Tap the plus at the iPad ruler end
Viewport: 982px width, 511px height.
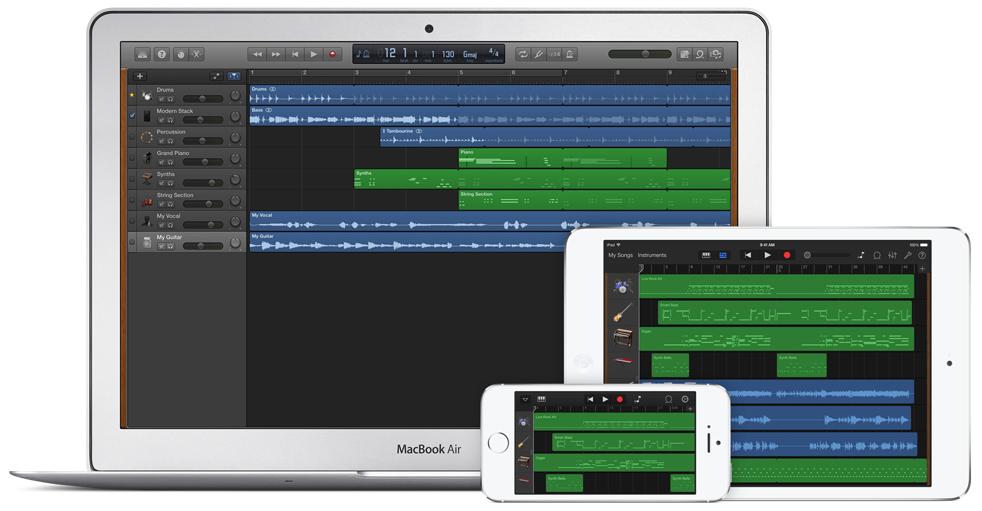(922, 269)
